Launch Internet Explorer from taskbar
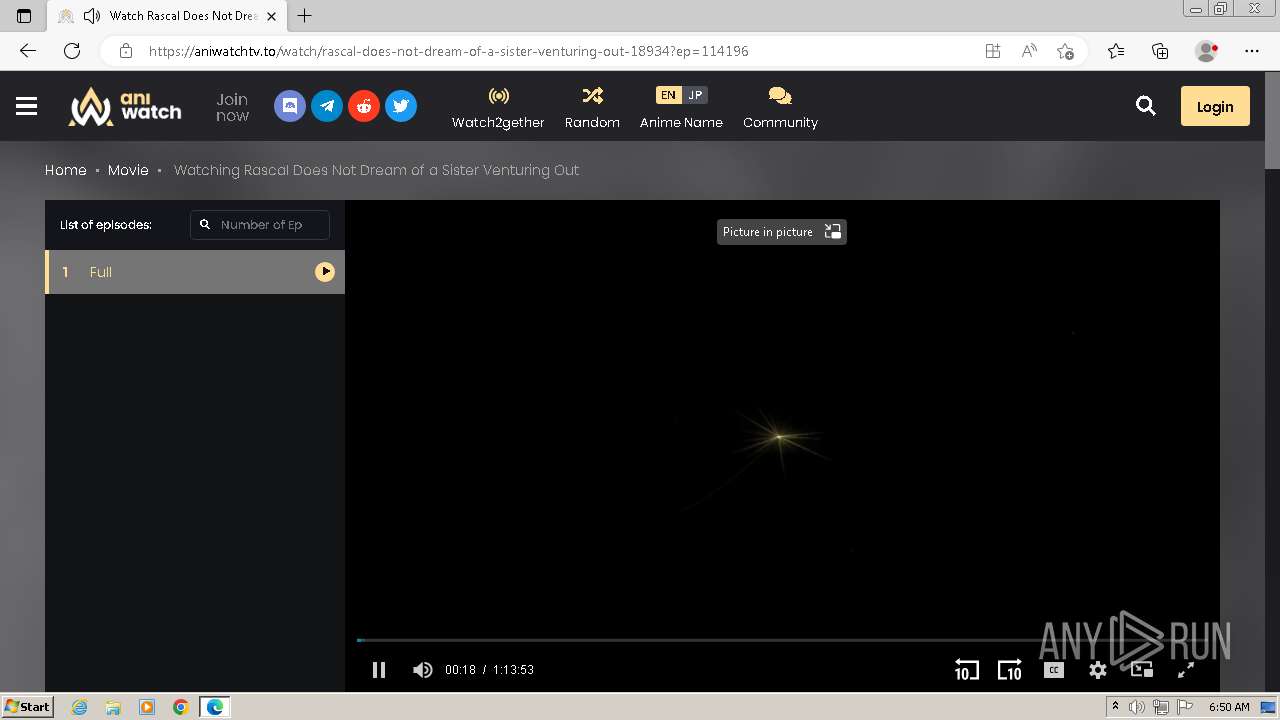The height and width of the screenshot is (720, 1280). coord(80,707)
